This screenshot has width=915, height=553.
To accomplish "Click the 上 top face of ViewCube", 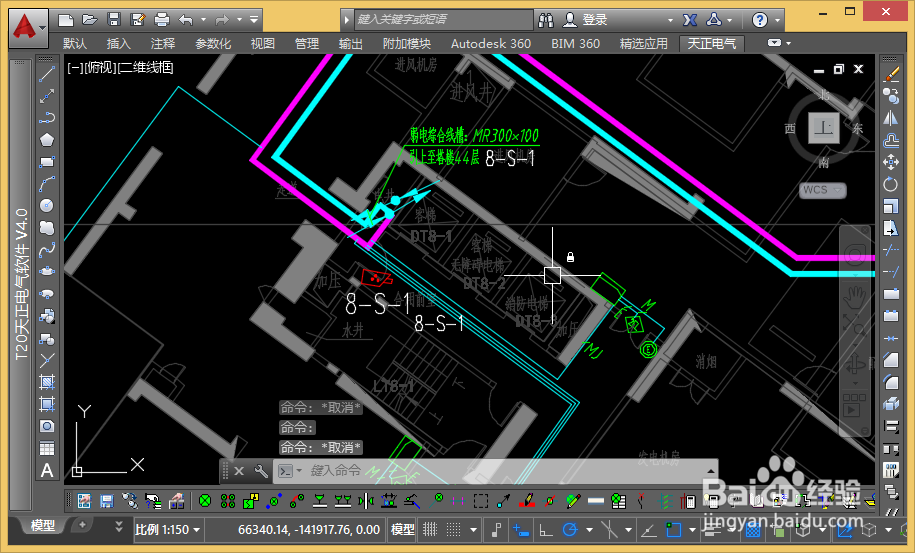I will click(823, 128).
